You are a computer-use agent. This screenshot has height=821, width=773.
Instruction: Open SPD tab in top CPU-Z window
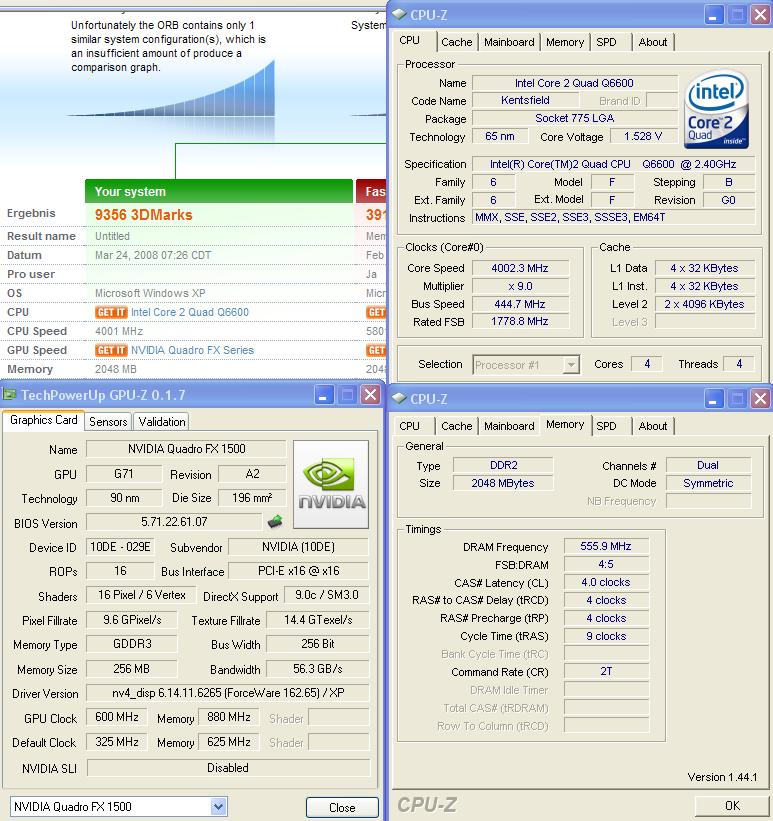point(606,42)
